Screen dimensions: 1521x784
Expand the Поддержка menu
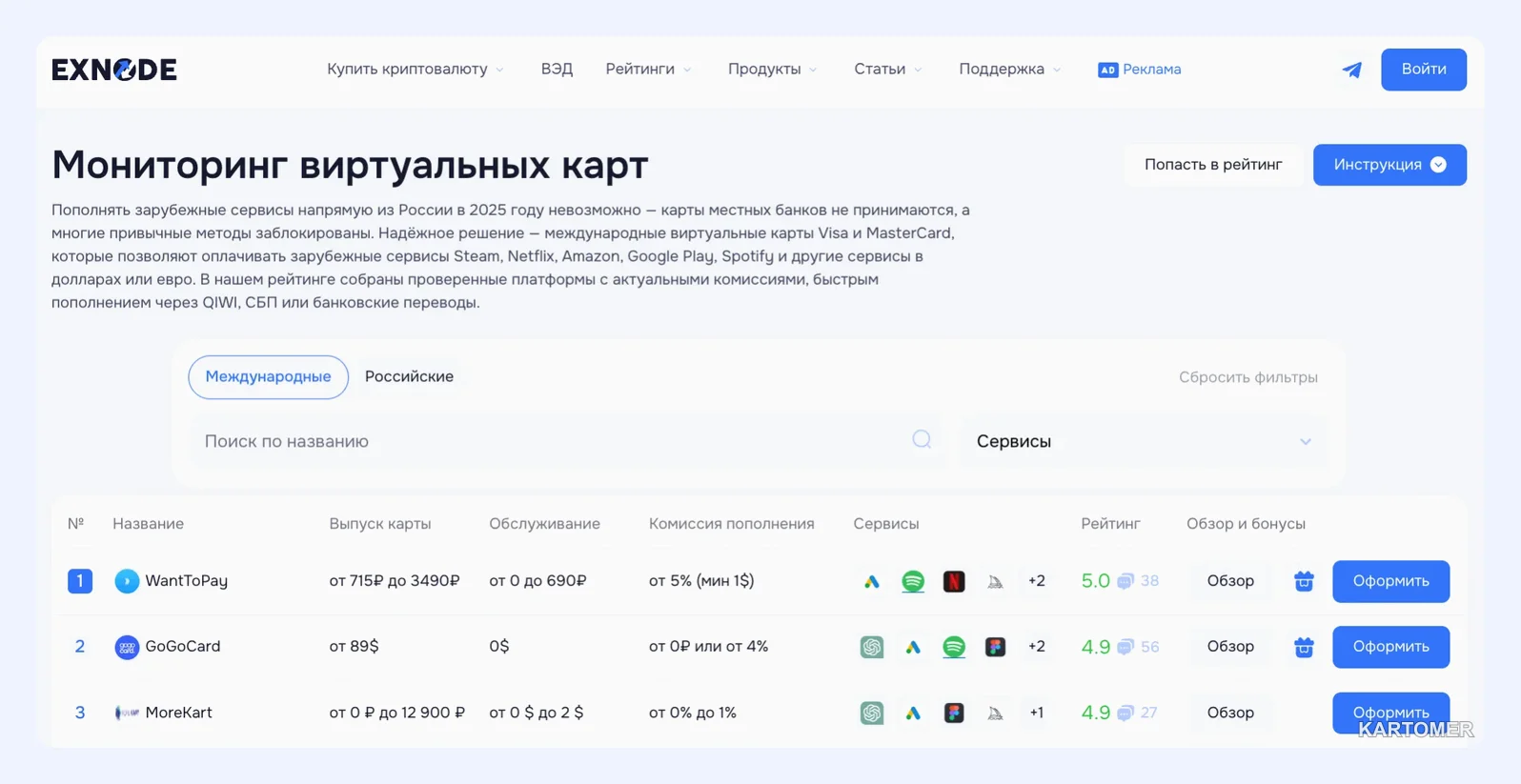point(1010,70)
